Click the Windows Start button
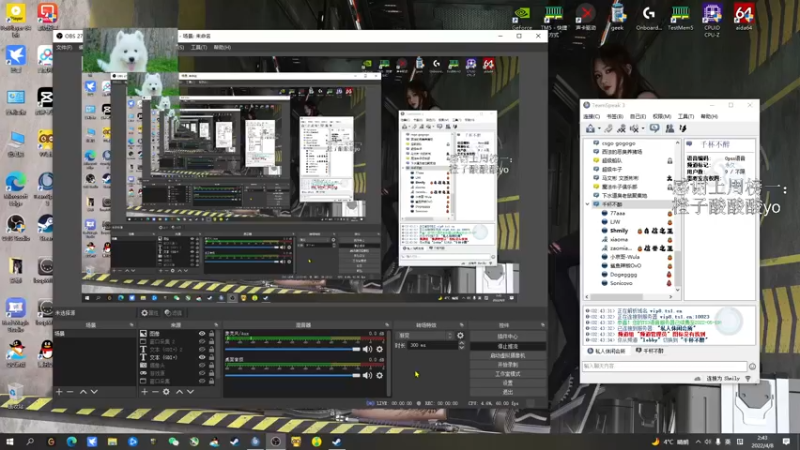The image size is (800, 450). click(x=10, y=441)
